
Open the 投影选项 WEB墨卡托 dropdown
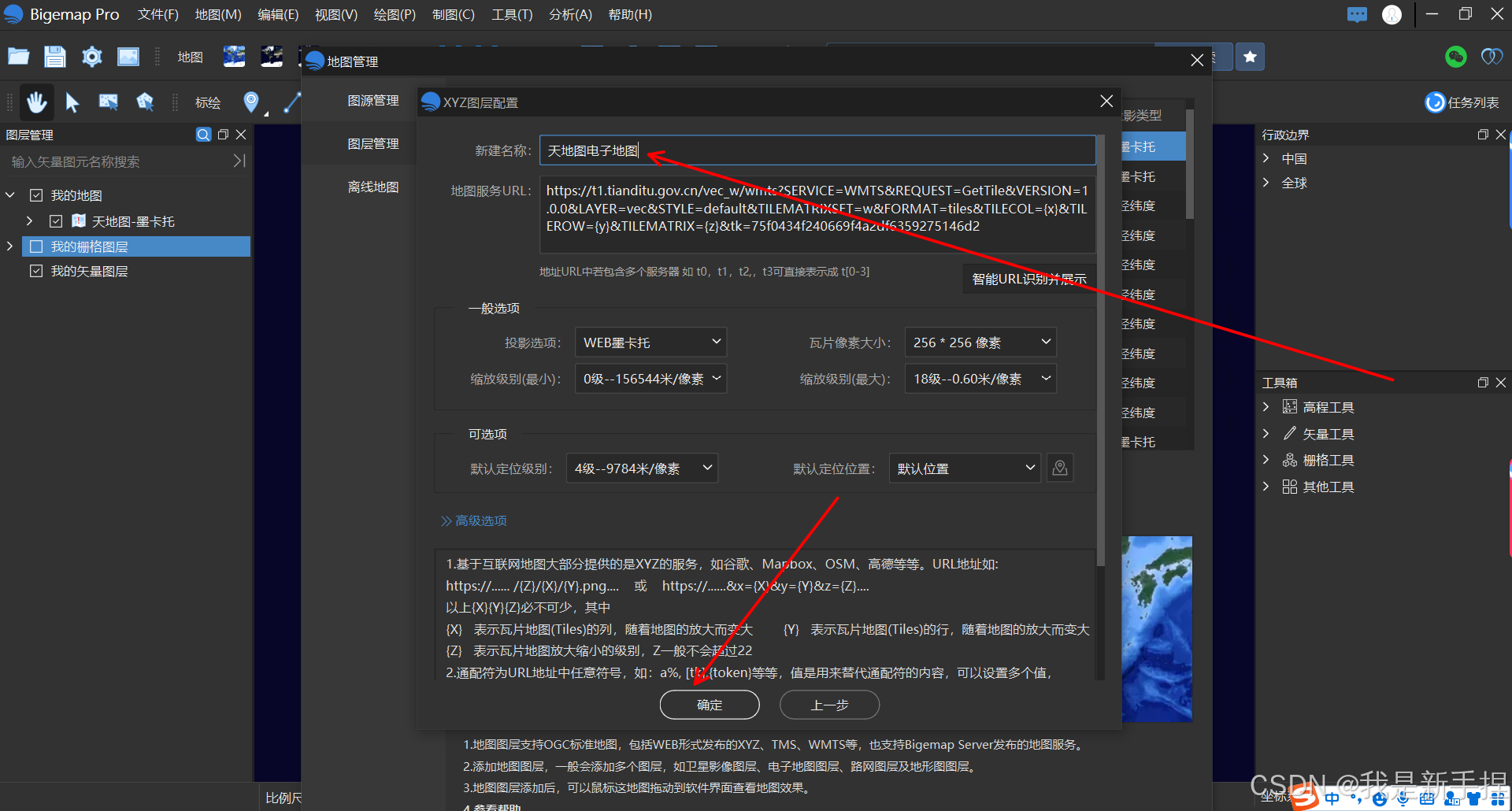650,343
